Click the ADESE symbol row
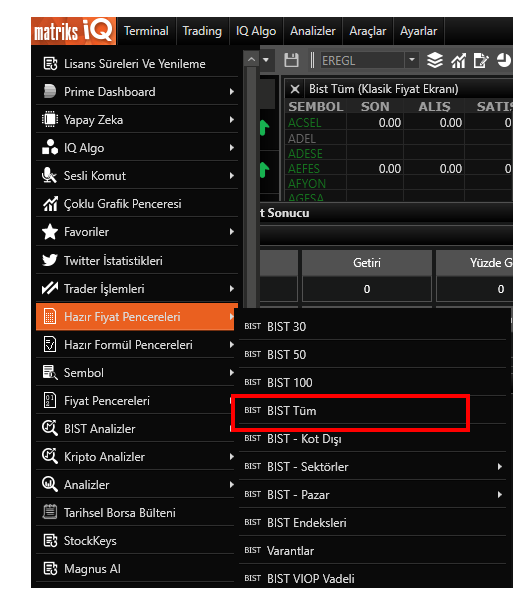528x605 pixels. (x=399, y=154)
